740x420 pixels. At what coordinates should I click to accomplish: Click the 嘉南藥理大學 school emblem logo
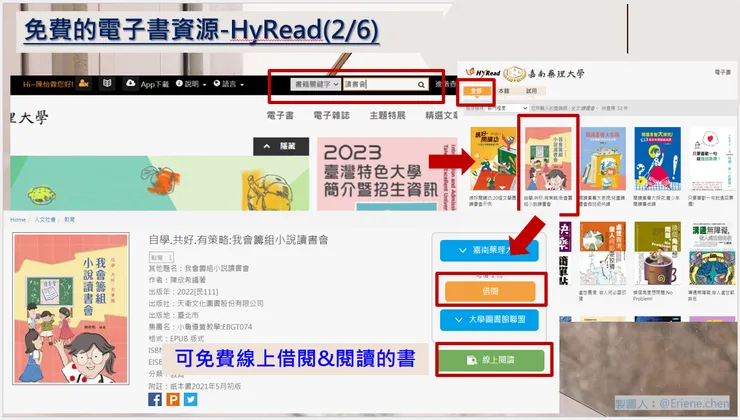pyautogui.click(x=514, y=74)
